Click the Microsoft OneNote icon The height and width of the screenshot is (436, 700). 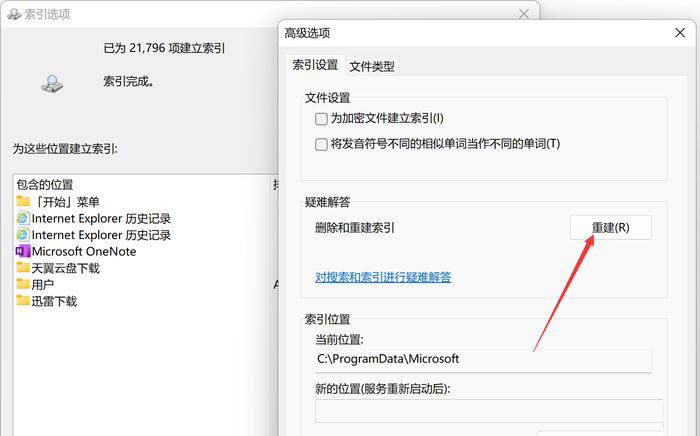click(23, 251)
